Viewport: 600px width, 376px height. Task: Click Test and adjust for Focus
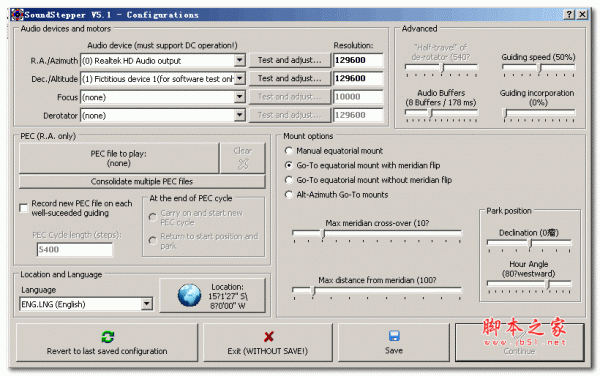[x=290, y=97]
